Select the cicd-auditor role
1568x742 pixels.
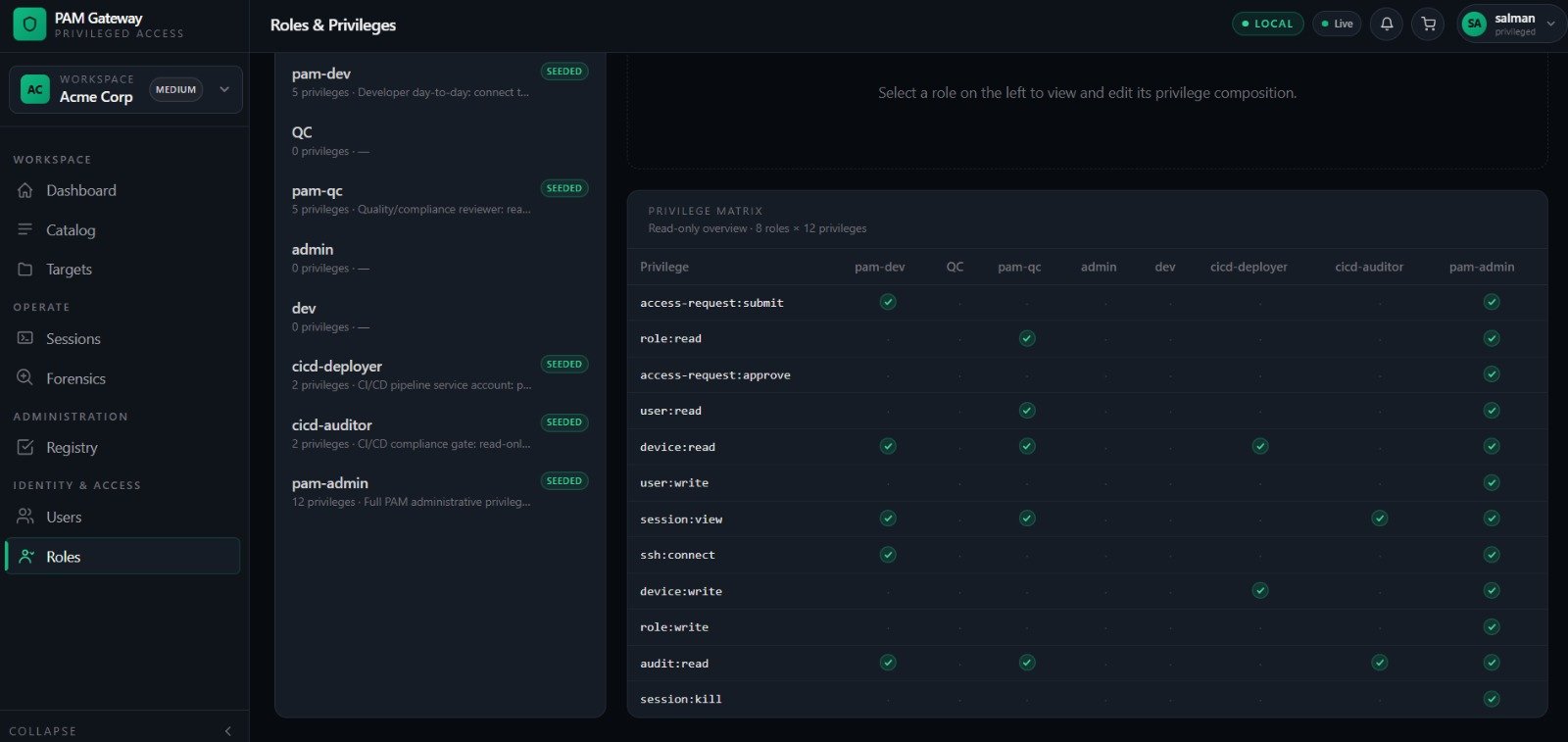(440, 433)
